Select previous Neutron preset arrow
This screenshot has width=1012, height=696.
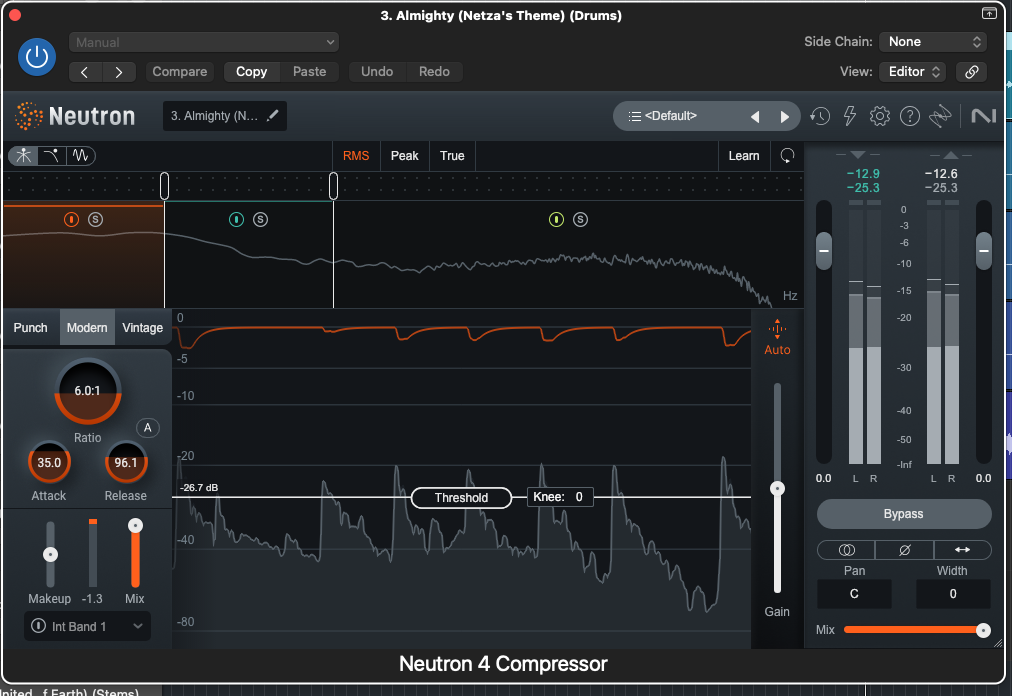pyautogui.click(x=754, y=117)
